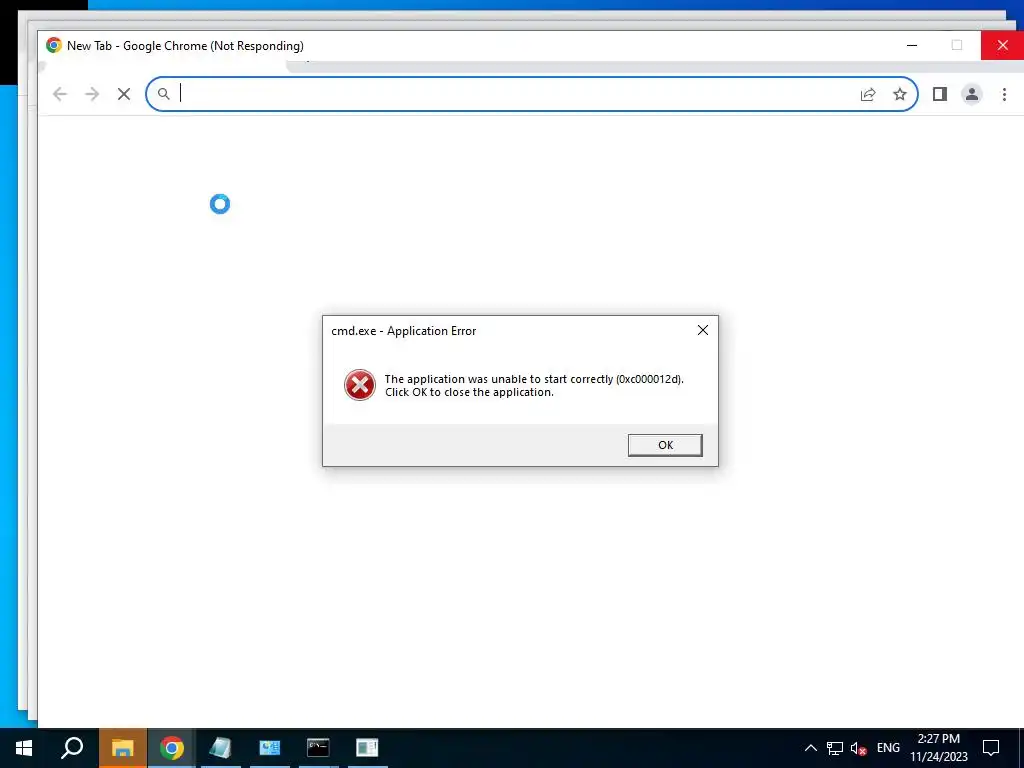
Task: Click the 'unable to start correctly' error message
Action: point(534,385)
